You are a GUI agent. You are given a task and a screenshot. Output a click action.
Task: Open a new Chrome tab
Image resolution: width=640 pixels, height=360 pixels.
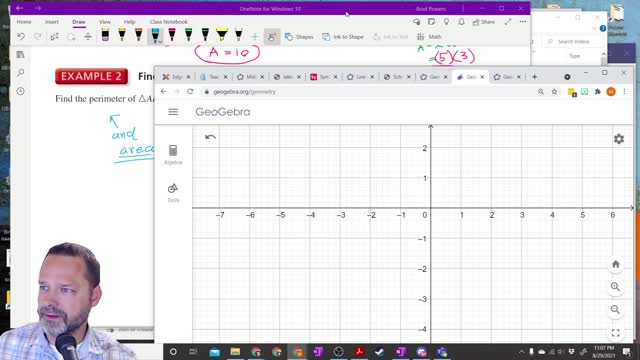534,77
